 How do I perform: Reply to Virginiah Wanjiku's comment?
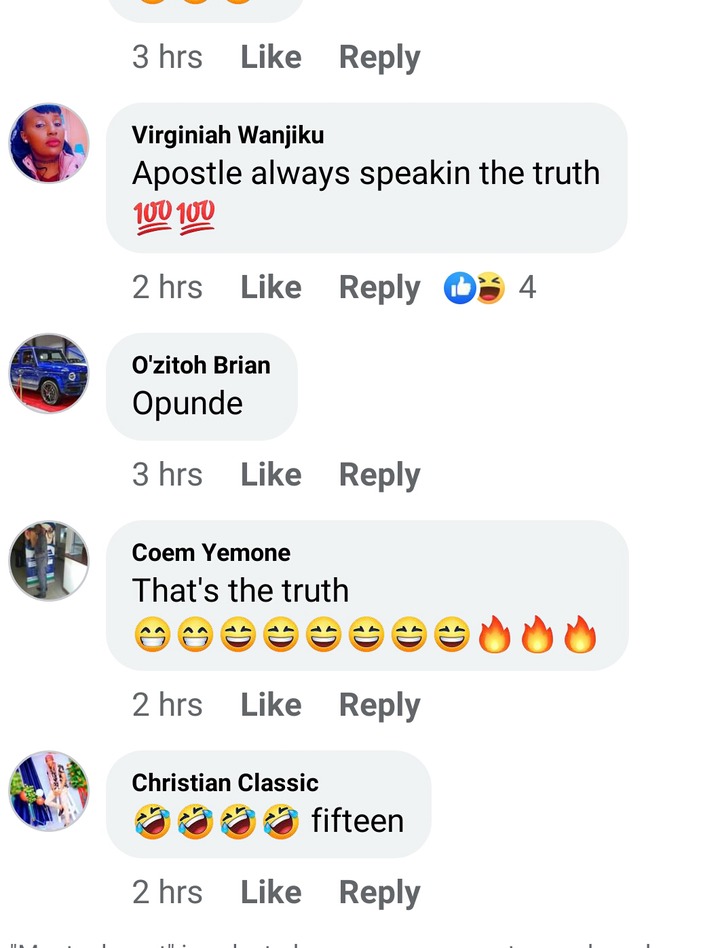coord(379,288)
